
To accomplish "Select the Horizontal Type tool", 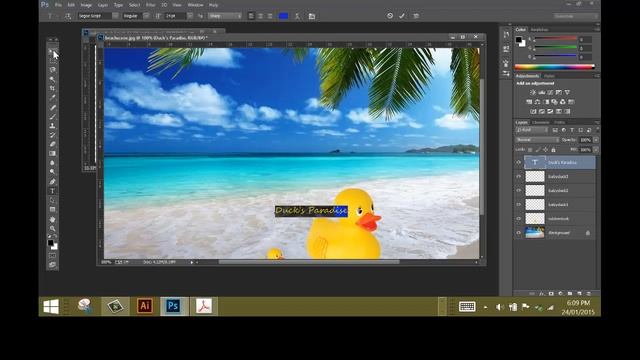I will click(52, 191).
